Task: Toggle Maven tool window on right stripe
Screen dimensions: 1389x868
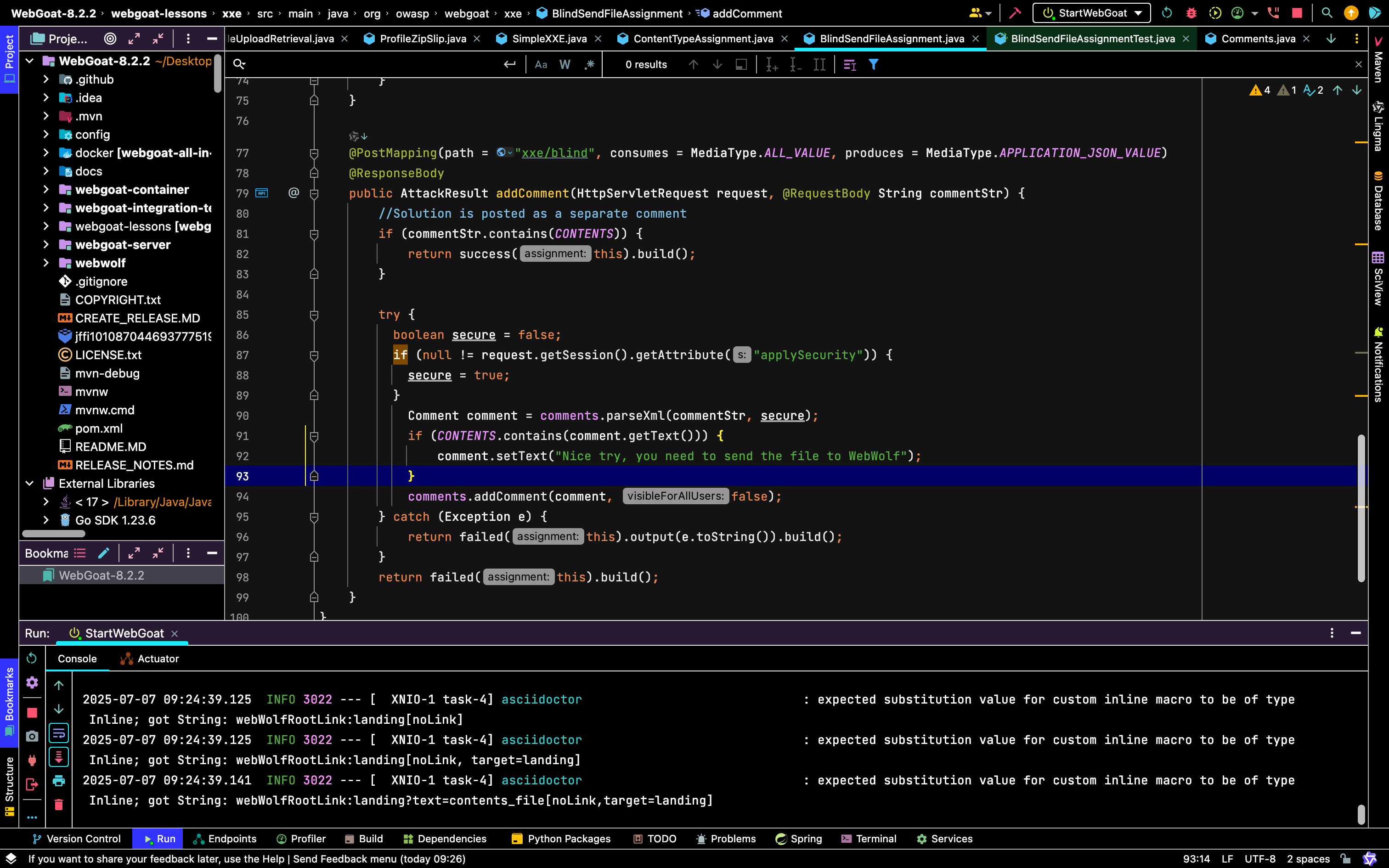Action: [x=1378, y=59]
